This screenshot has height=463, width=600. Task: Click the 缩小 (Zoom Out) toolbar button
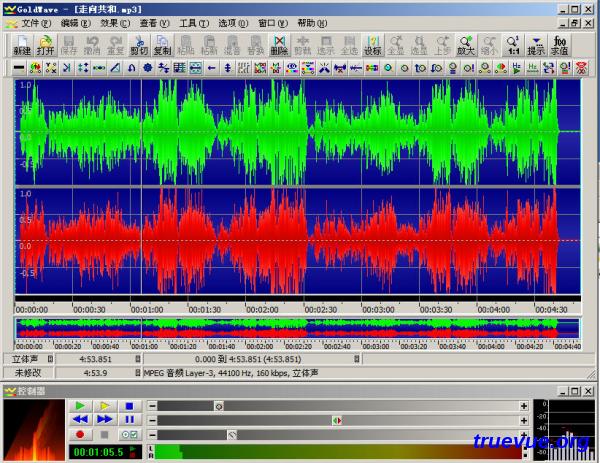click(489, 46)
